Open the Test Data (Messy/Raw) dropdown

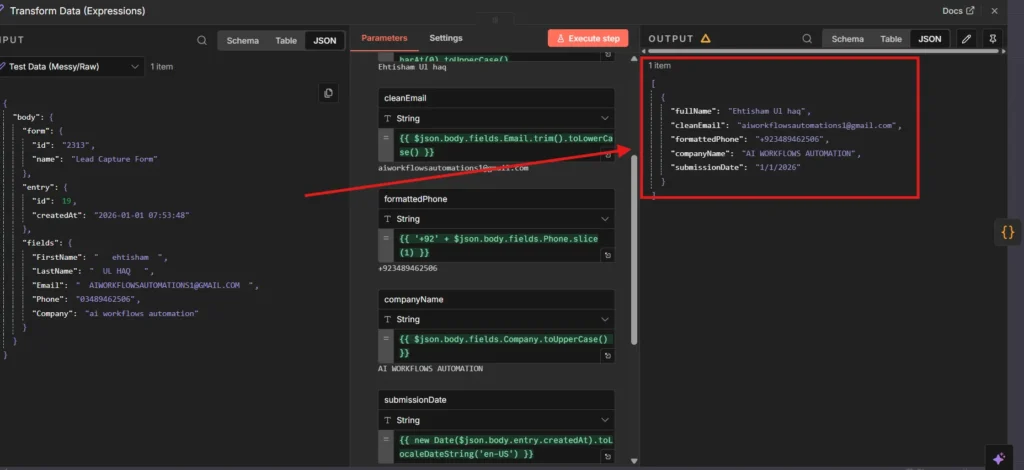tap(72, 67)
